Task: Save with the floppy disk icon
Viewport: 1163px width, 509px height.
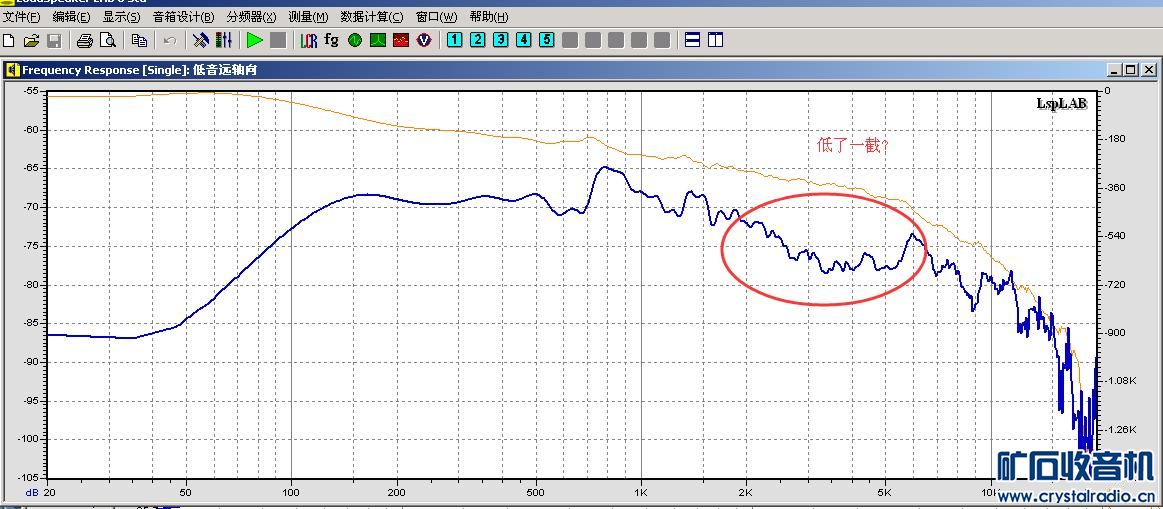Action: [x=54, y=40]
